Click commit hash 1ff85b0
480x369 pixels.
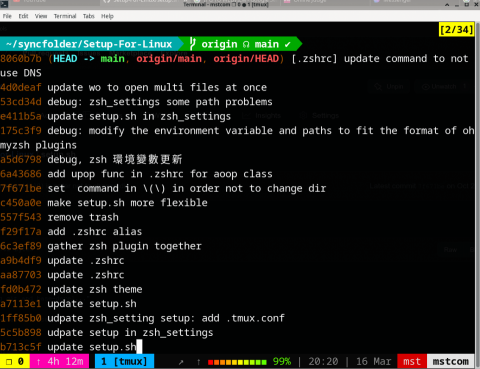[21, 318]
